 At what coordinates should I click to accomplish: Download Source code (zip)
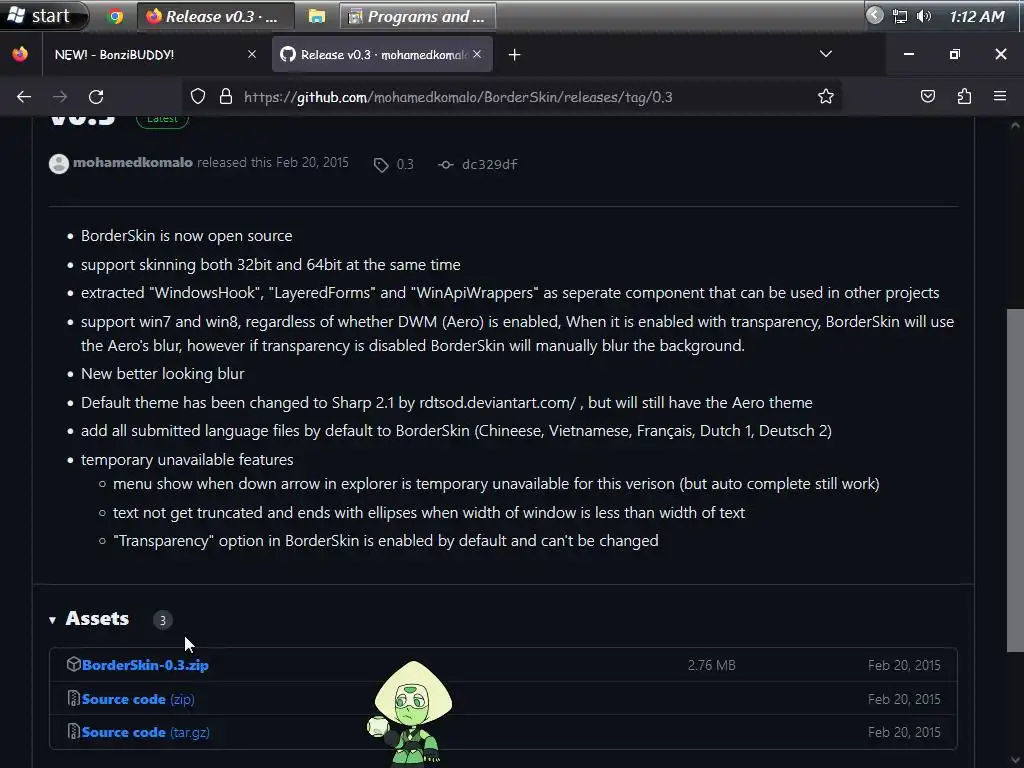138,699
